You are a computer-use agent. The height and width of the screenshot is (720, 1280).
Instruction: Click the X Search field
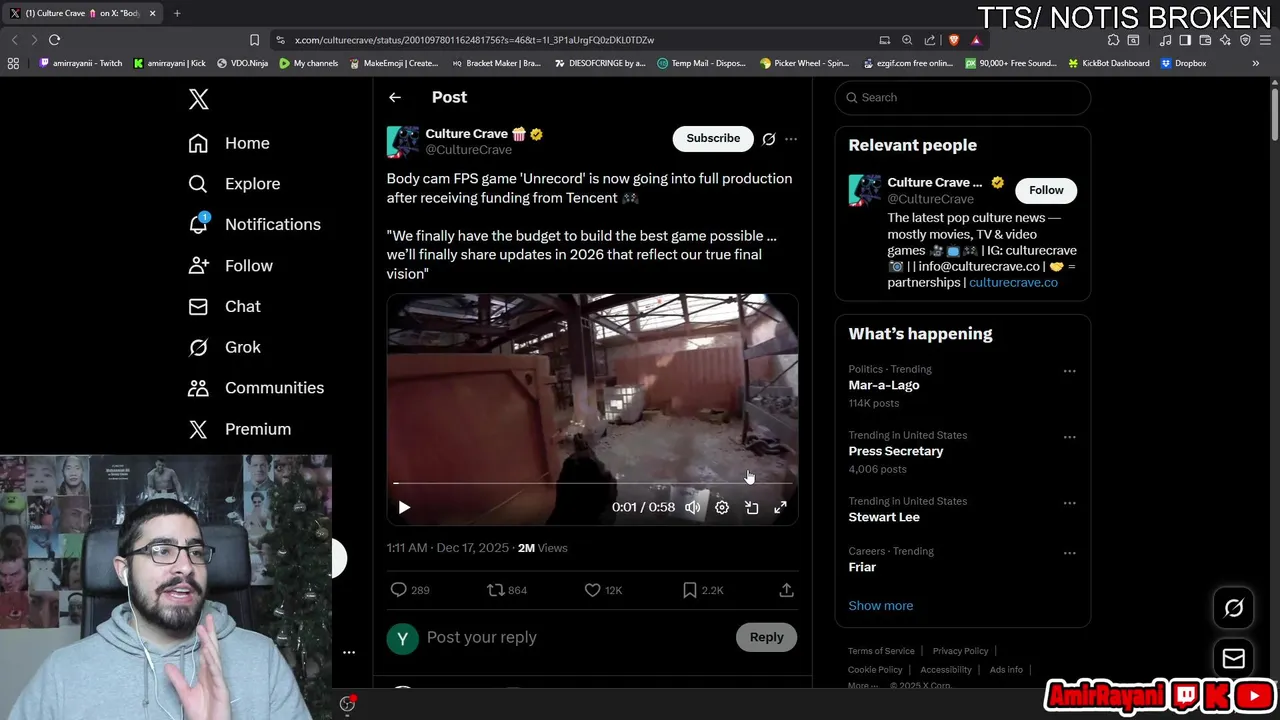963,97
